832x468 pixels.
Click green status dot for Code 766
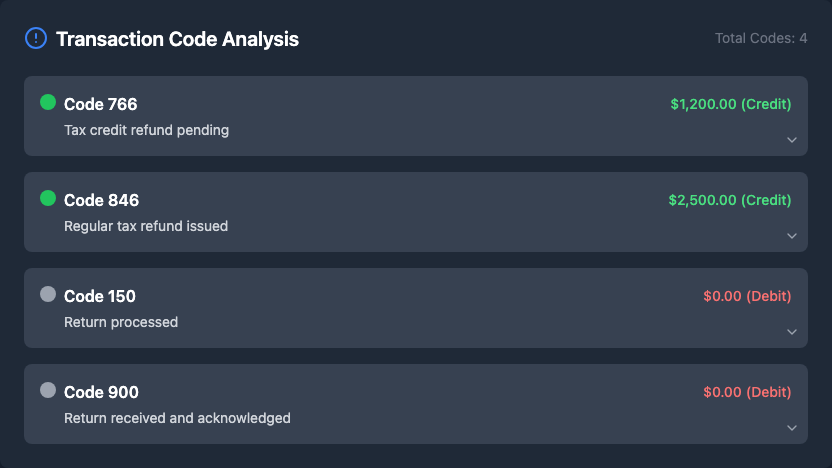tap(48, 102)
